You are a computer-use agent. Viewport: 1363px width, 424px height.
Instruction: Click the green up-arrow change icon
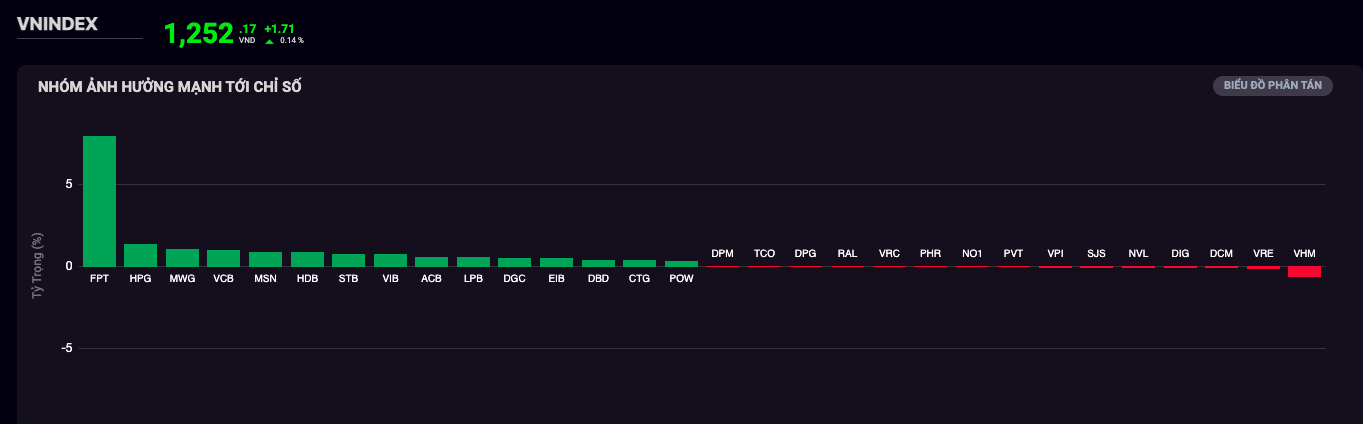point(269,41)
